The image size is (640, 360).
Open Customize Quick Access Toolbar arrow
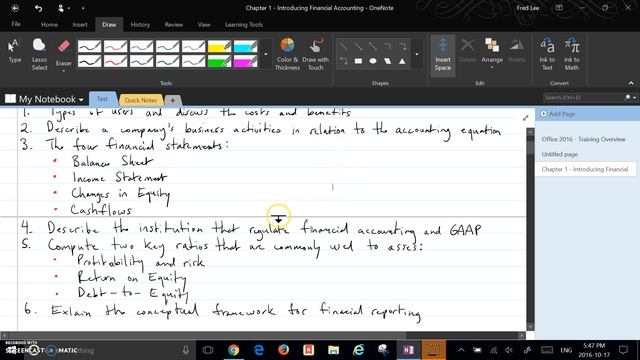tap(83, 8)
